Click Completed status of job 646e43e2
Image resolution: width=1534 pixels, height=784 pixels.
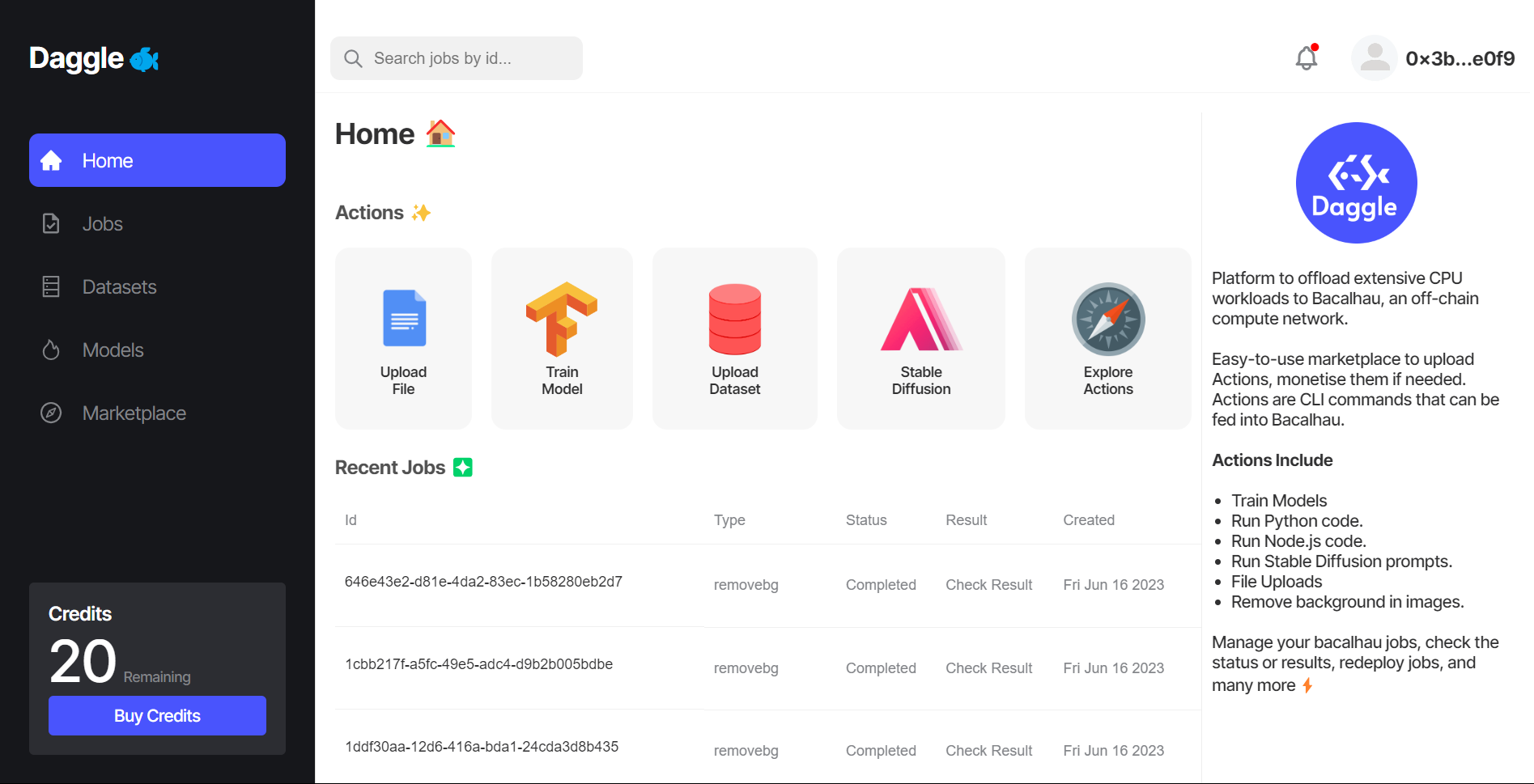tap(881, 584)
